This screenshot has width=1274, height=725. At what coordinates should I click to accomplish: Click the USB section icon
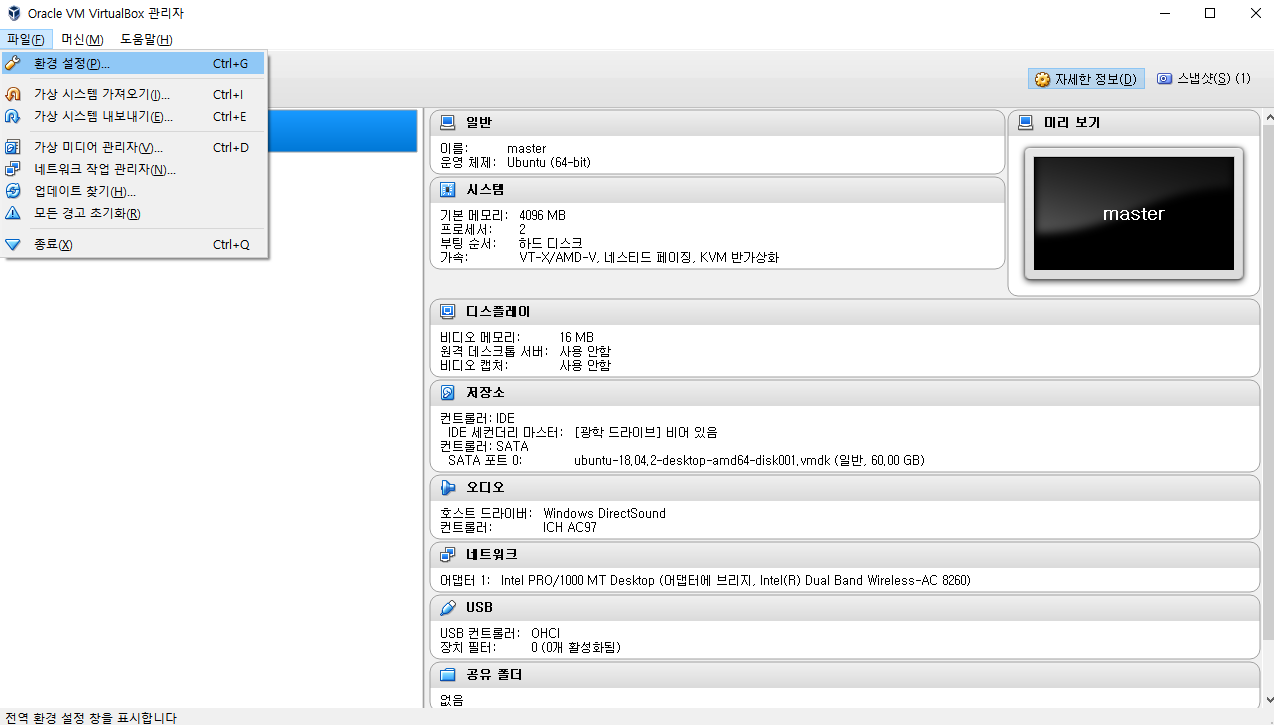(448, 608)
